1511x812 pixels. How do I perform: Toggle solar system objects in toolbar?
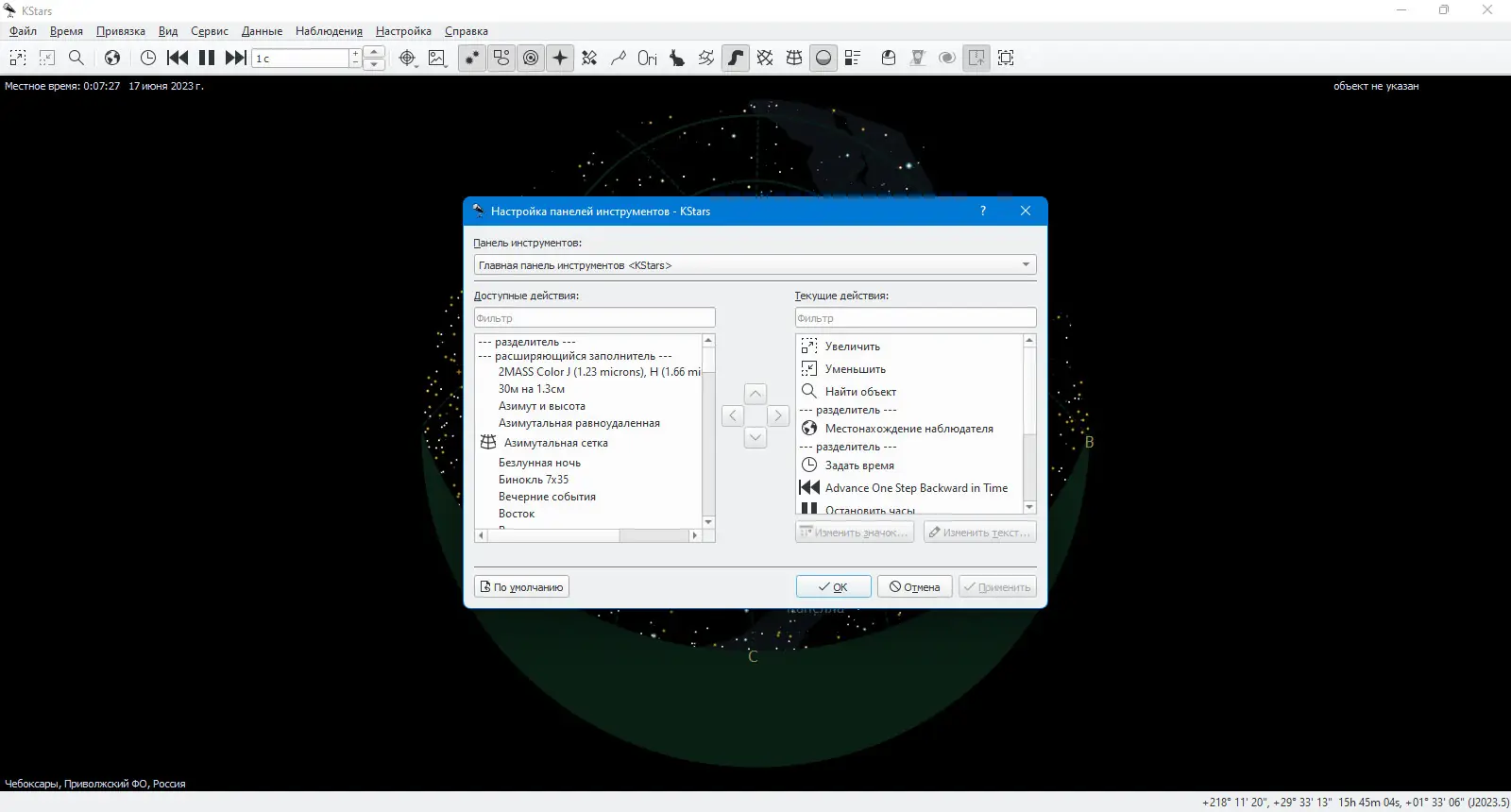pyautogui.click(x=531, y=58)
